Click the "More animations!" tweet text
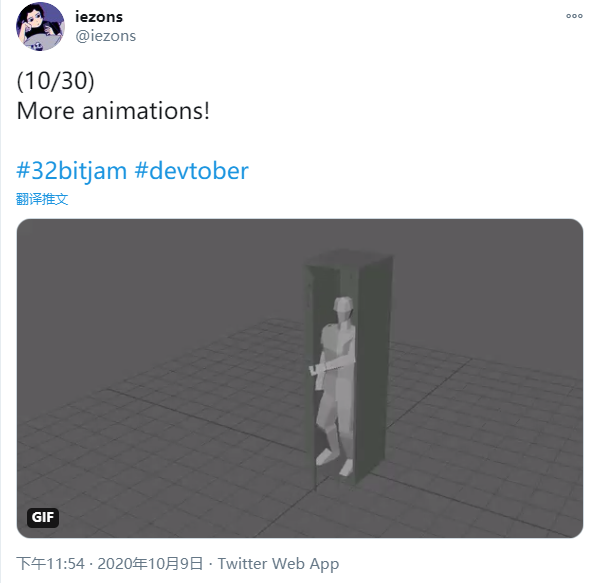The height and width of the screenshot is (583, 594). (113, 111)
